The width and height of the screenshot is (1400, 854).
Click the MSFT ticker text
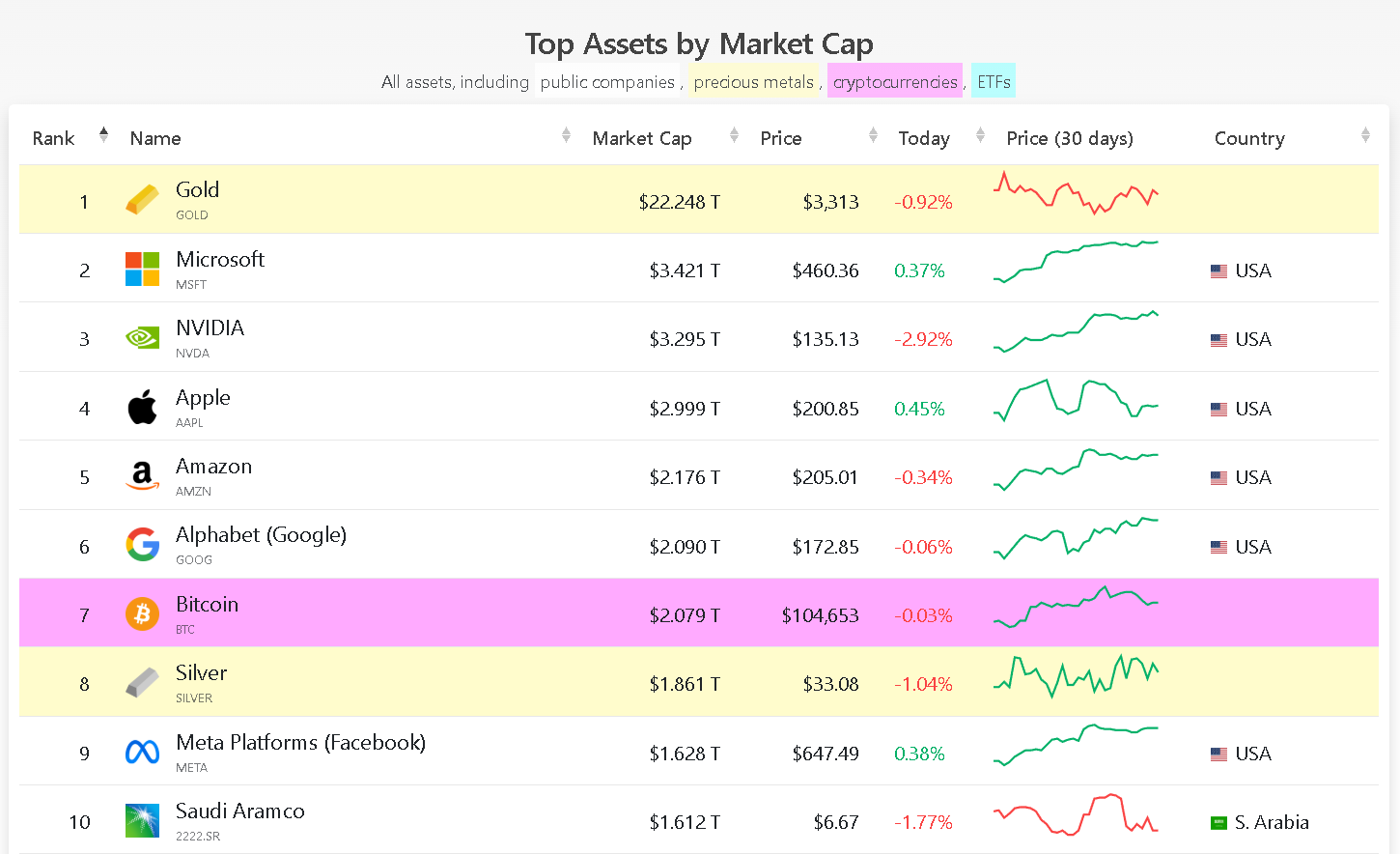pyautogui.click(x=191, y=284)
